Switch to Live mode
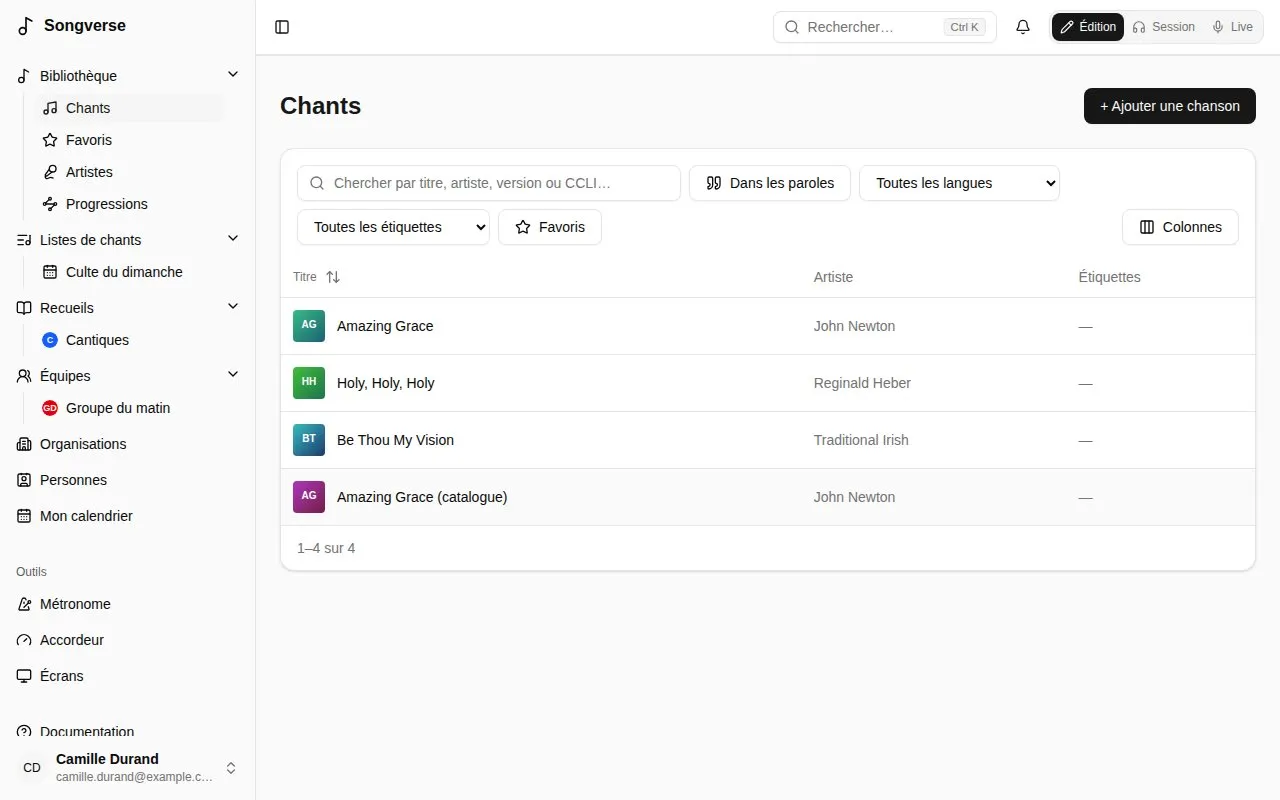Viewport: 1280px width, 800px height. pos(1232,27)
